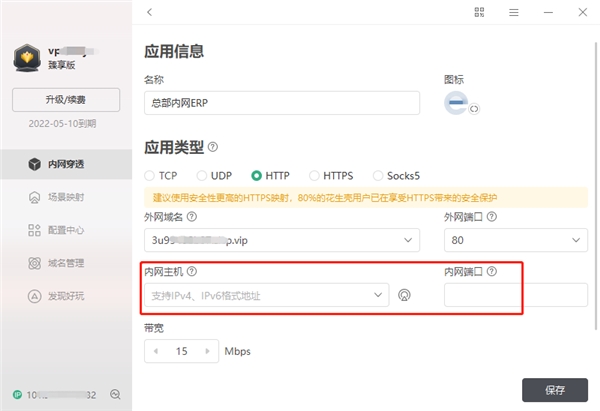Increase bandwidth with right stepper arrow
The image size is (600, 411).
point(207,351)
